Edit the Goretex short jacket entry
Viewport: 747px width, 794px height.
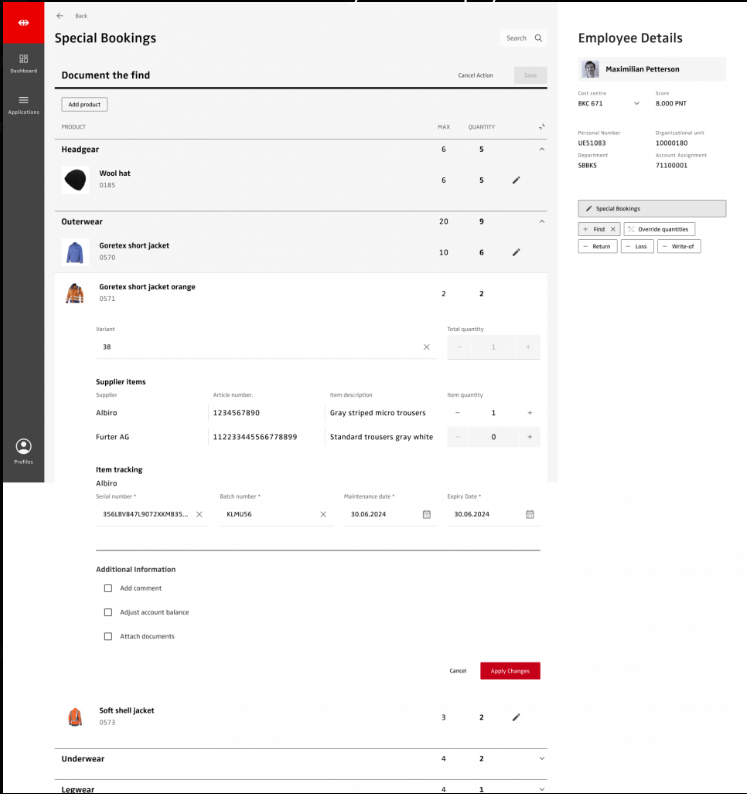tap(516, 252)
